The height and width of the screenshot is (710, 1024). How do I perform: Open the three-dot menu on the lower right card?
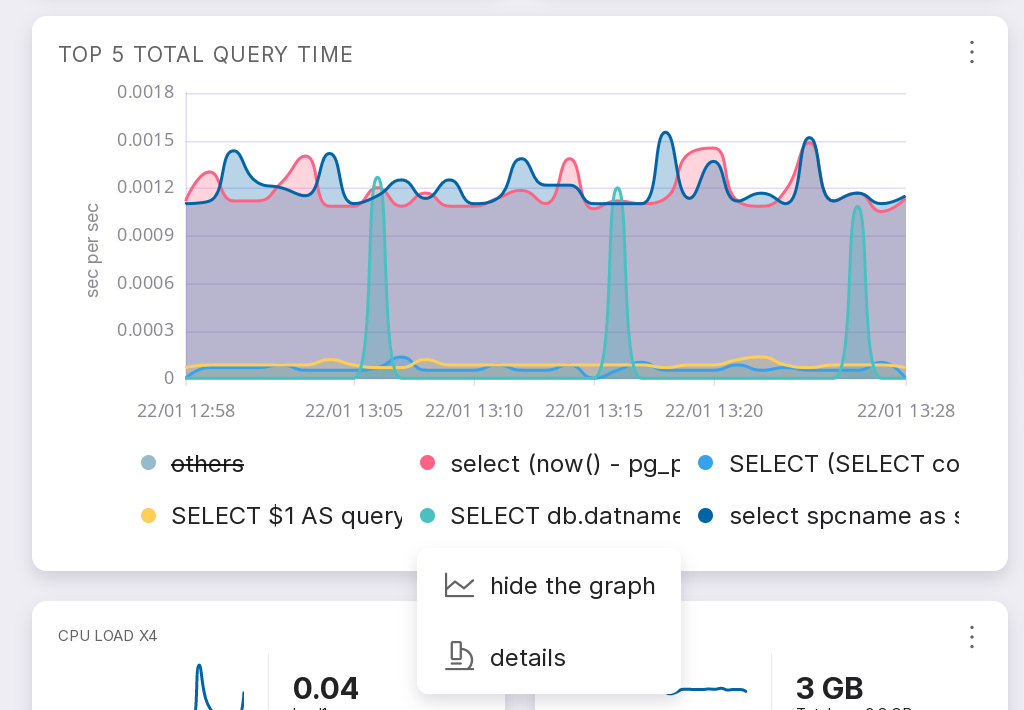coord(971,637)
